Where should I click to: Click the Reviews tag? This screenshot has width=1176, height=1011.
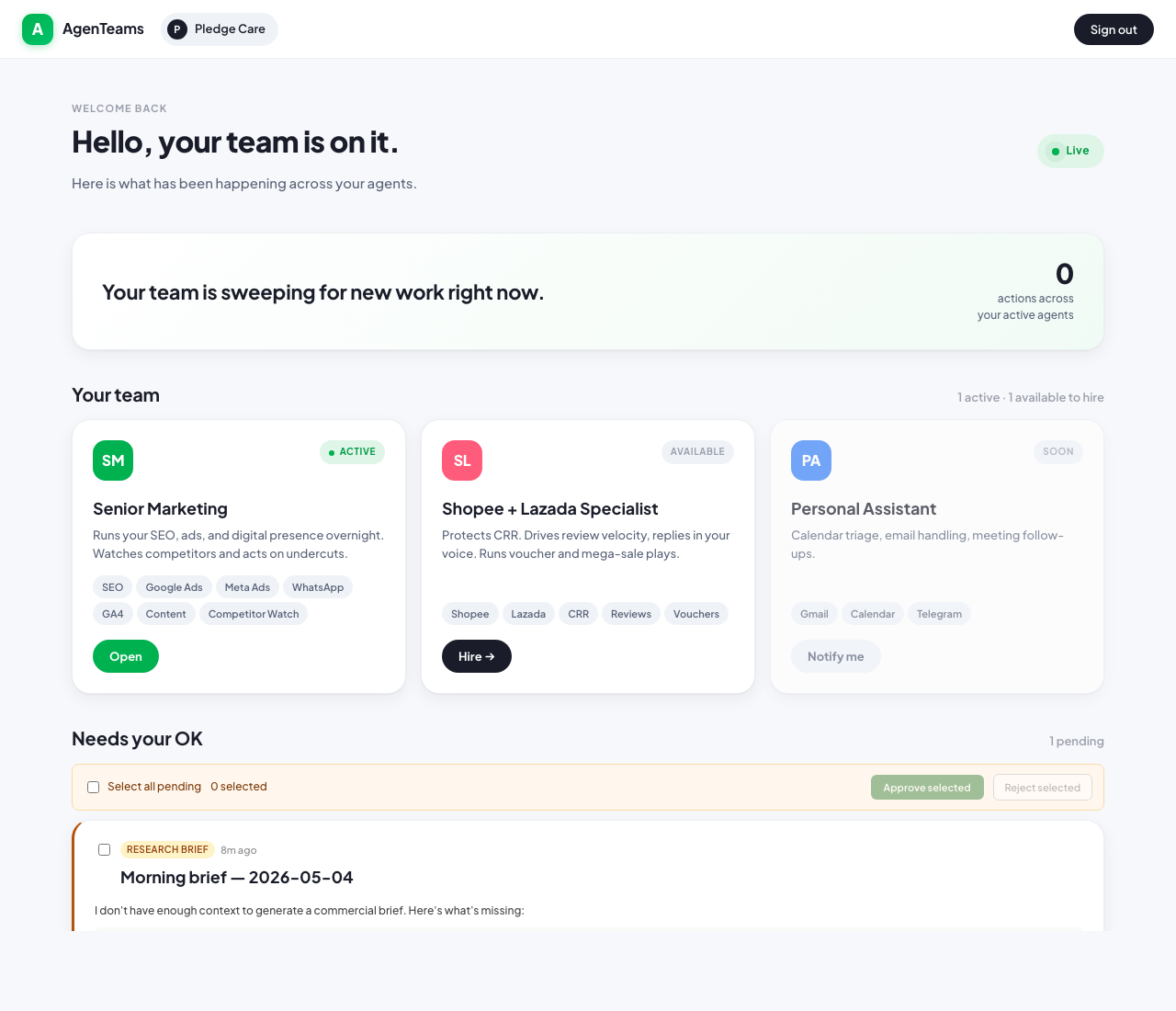click(631, 614)
